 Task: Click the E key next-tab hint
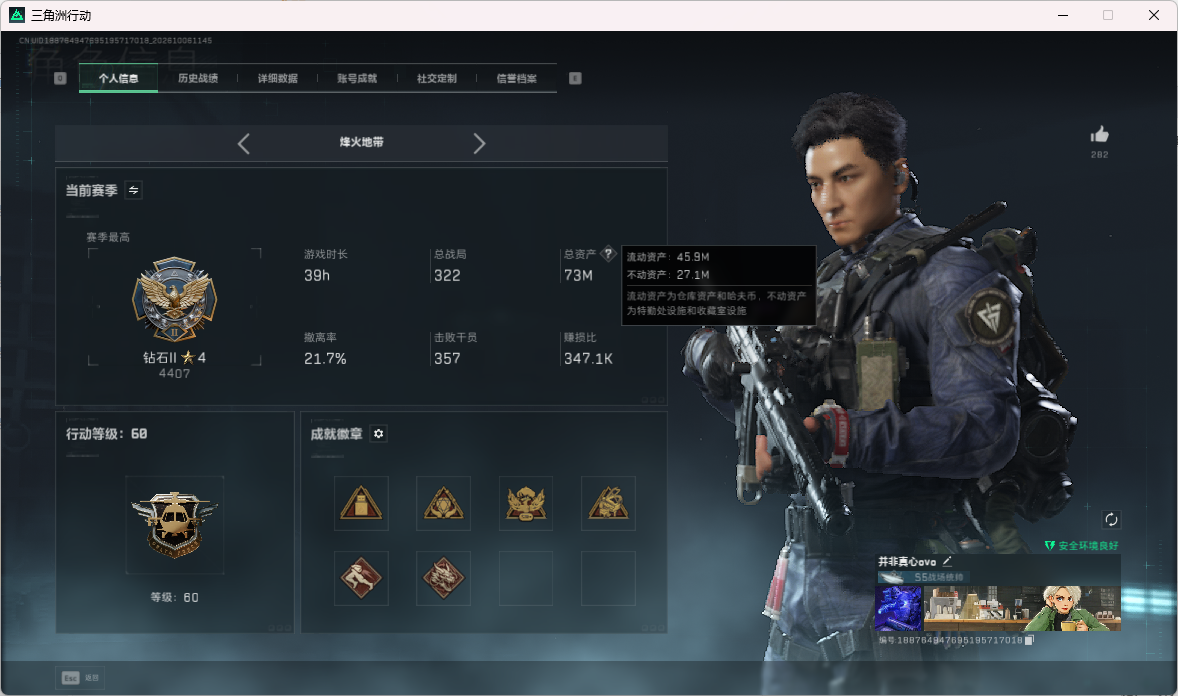tap(575, 78)
